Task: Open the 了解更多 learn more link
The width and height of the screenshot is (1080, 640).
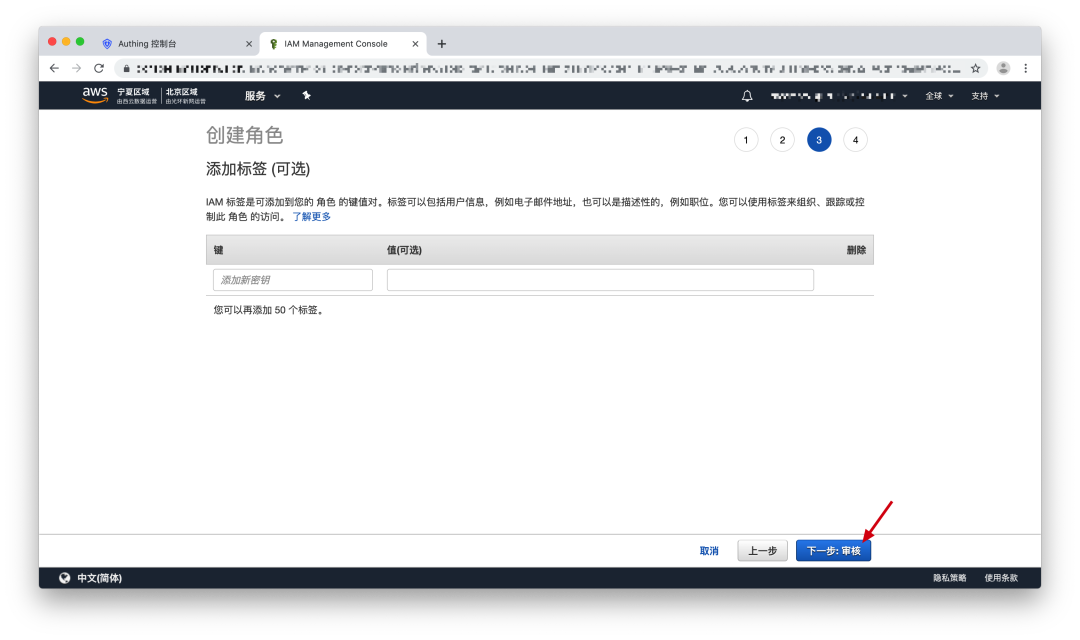Action: pyautogui.click(x=311, y=216)
